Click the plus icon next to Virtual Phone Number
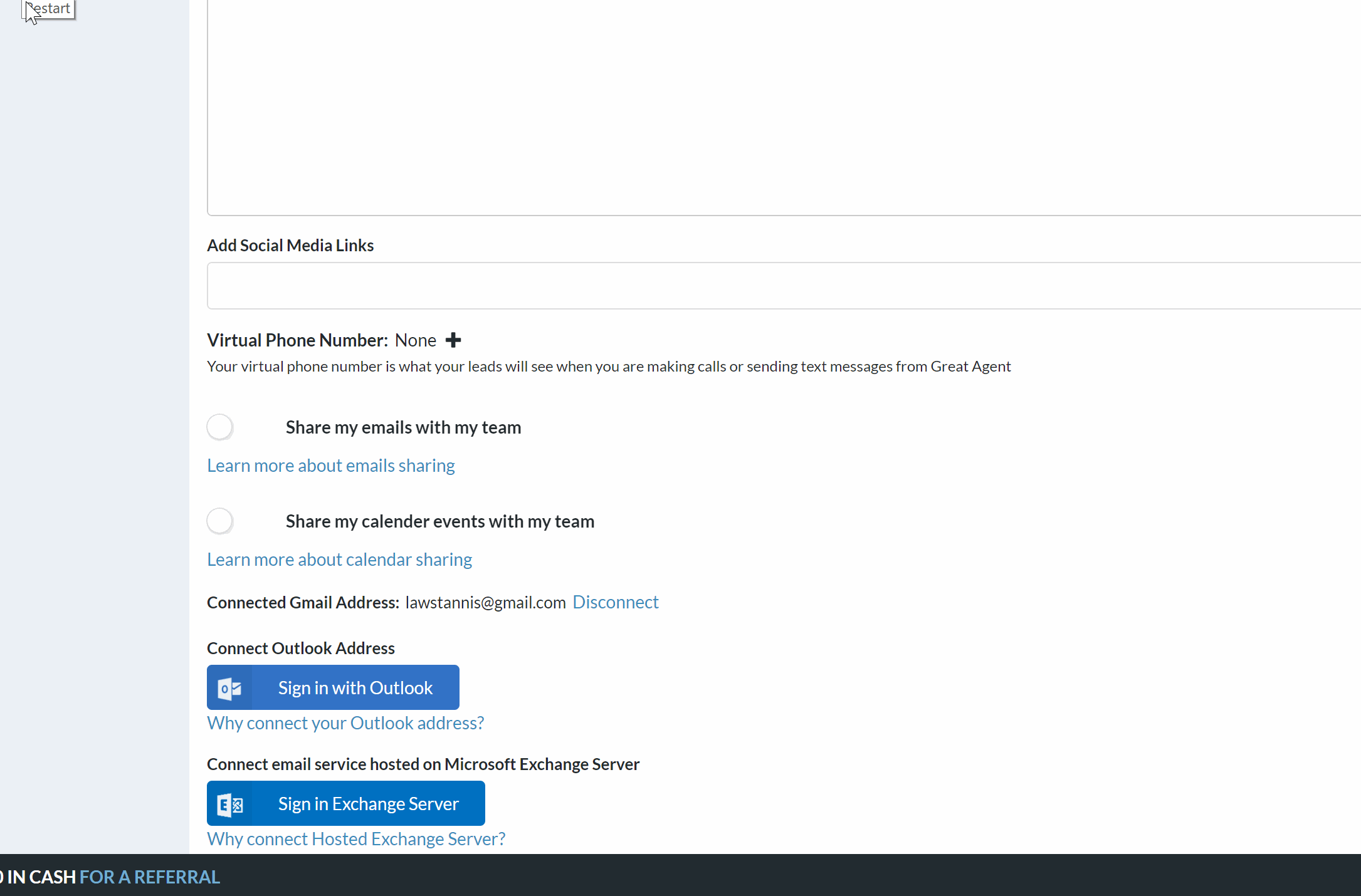The width and height of the screenshot is (1361, 896). coord(453,340)
